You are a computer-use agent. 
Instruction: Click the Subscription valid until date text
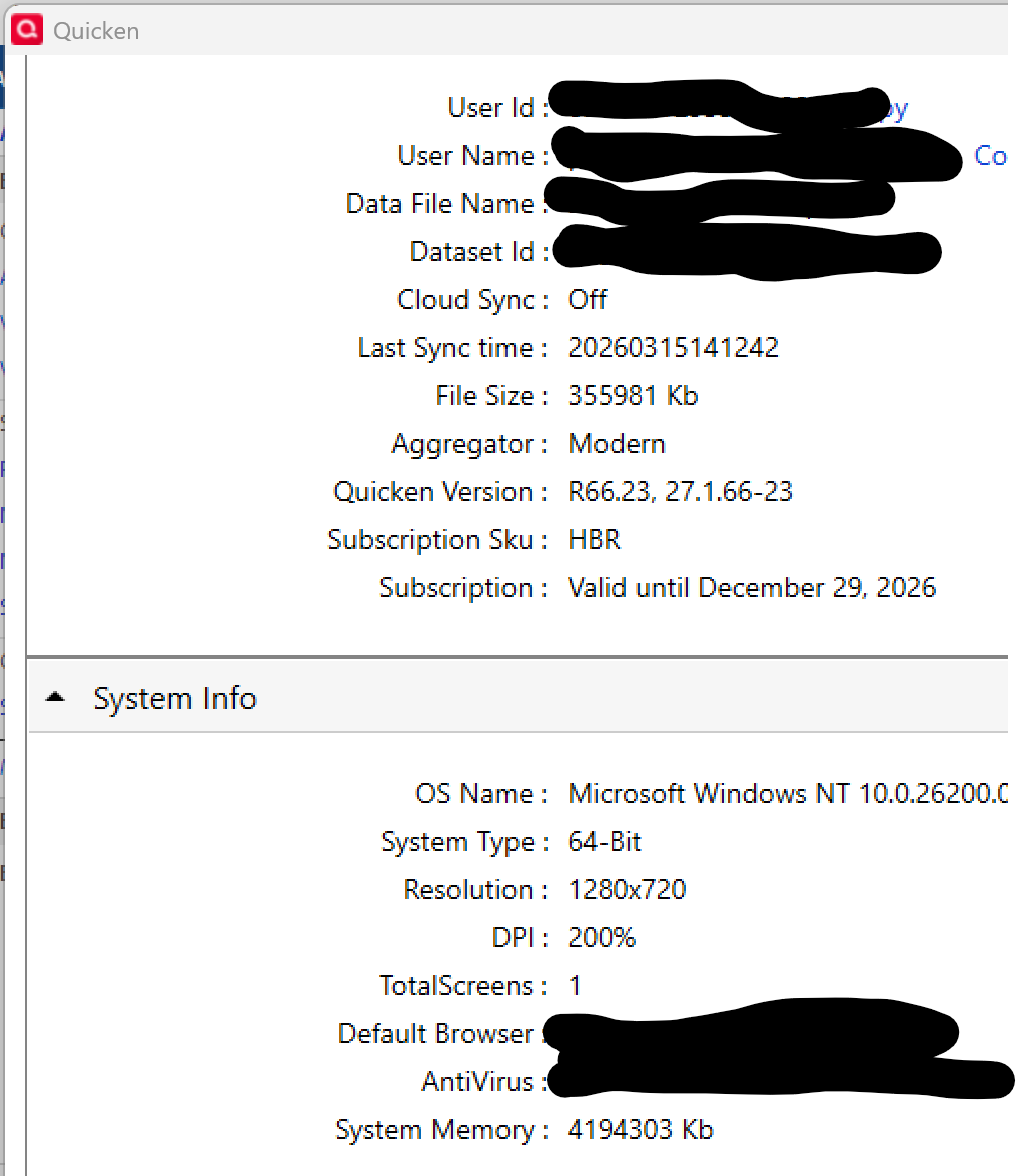[x=752, y=588]
